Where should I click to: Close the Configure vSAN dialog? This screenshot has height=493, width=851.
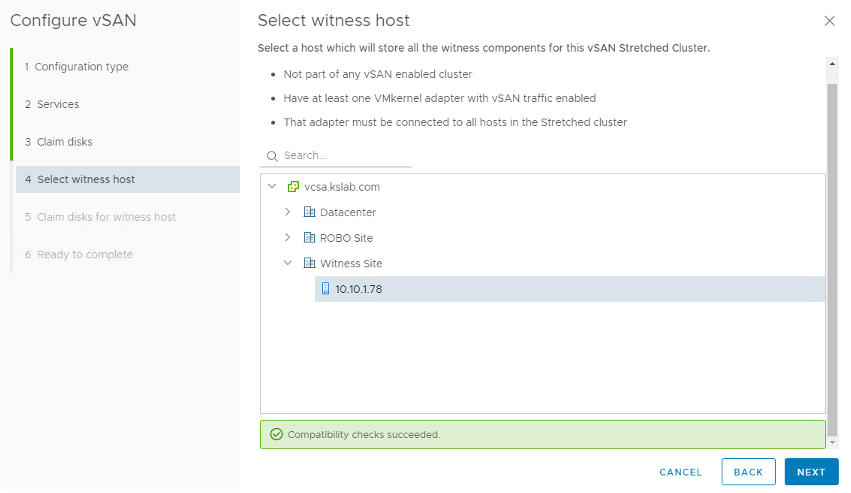coord(829,21)
